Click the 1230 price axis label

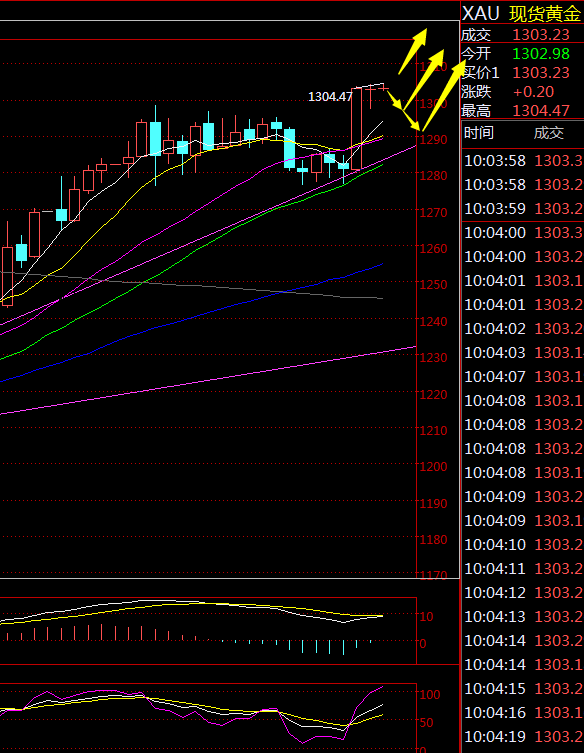pos(434,358)
